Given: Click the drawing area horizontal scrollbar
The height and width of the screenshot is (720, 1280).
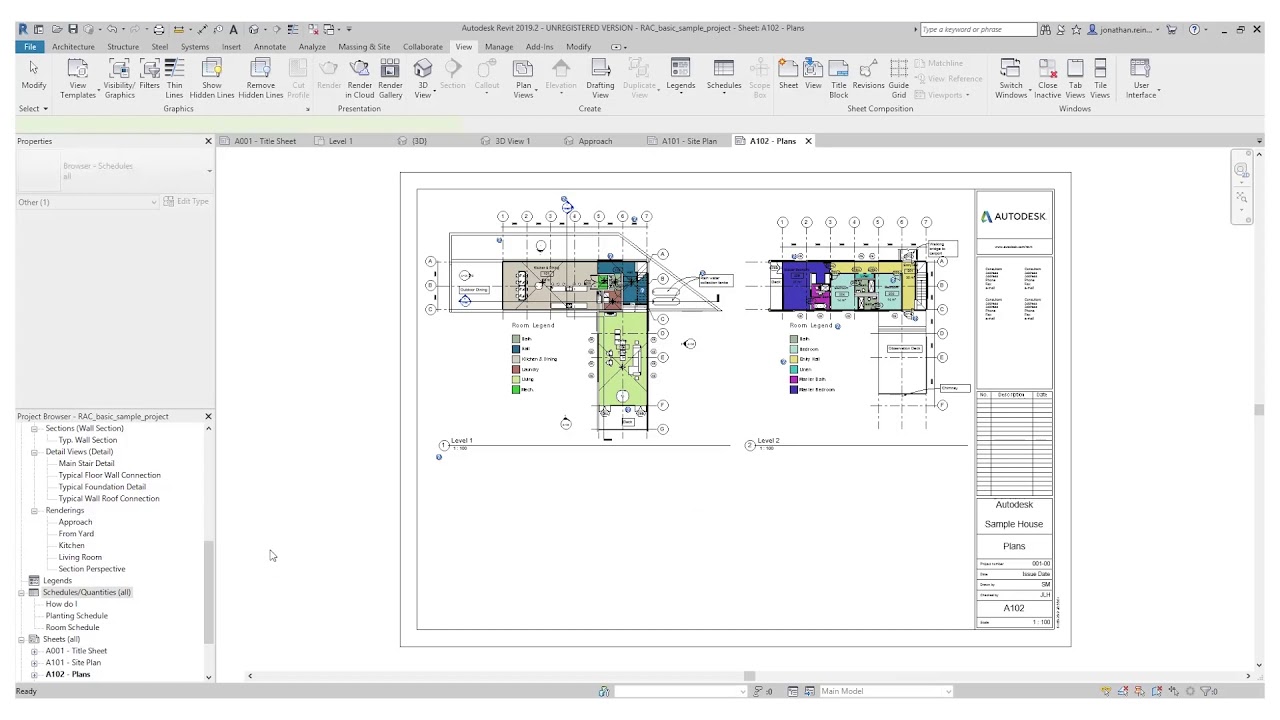Looking at the screenshot, I should click(x=749, y=676).
